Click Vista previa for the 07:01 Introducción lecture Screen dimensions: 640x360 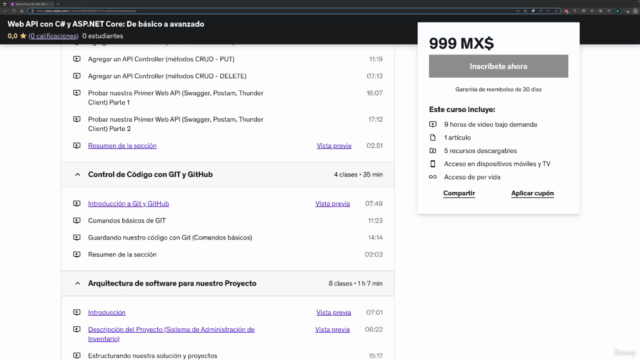point(333,313)
